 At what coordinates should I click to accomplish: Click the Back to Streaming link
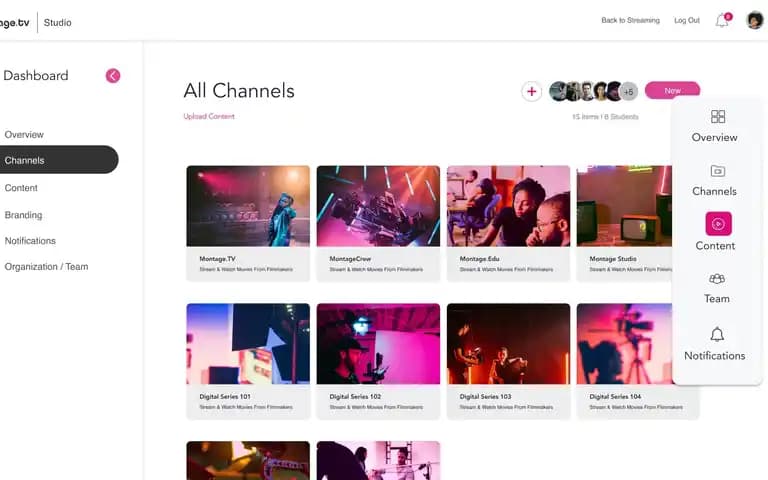click(x=630, y=20)
